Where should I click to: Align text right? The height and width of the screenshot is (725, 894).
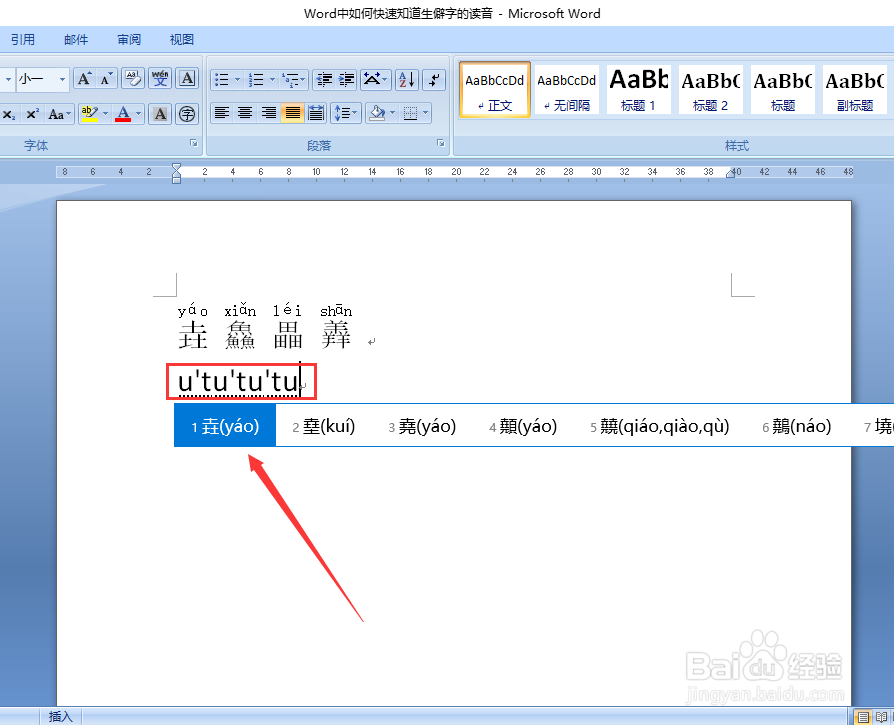(x=269, y=113)
